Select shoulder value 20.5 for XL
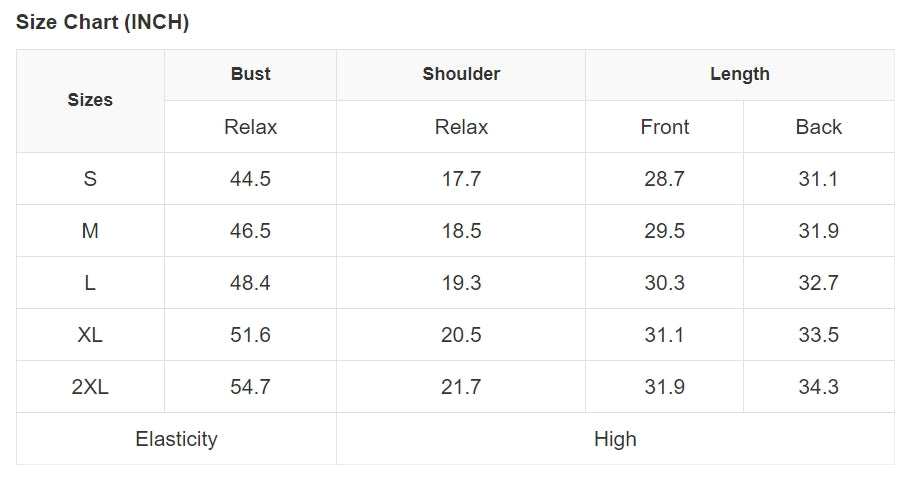 tap(461, 335)
